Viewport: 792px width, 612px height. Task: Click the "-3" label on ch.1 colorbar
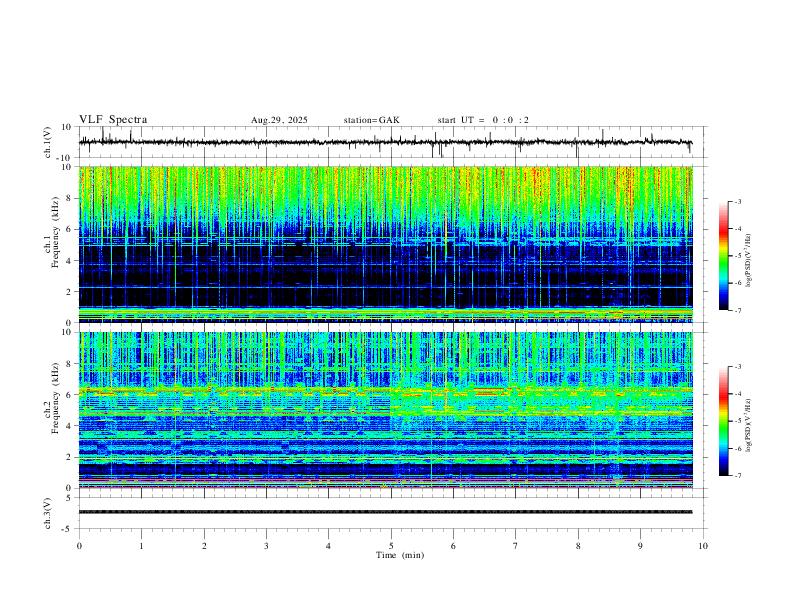[737, 201]
